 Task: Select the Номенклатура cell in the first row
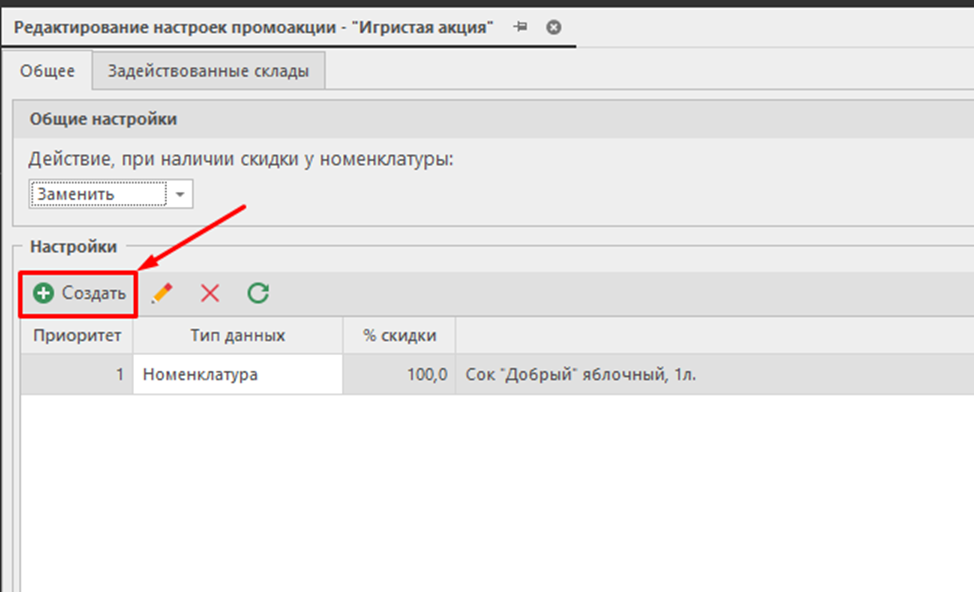[x=237, y=375]
